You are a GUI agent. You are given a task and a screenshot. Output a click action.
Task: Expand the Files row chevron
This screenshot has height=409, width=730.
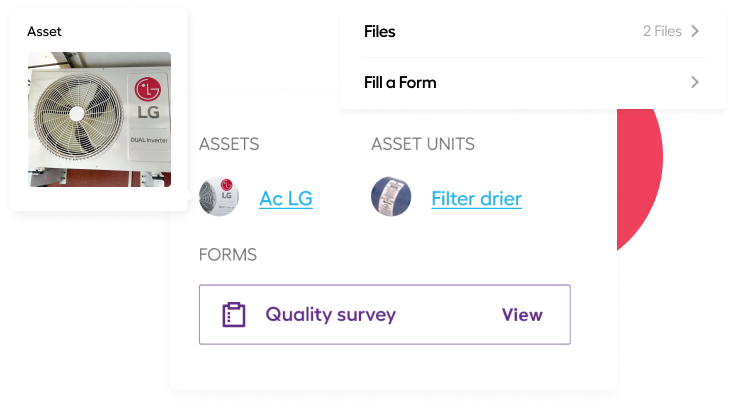click(x=695, y=31)
